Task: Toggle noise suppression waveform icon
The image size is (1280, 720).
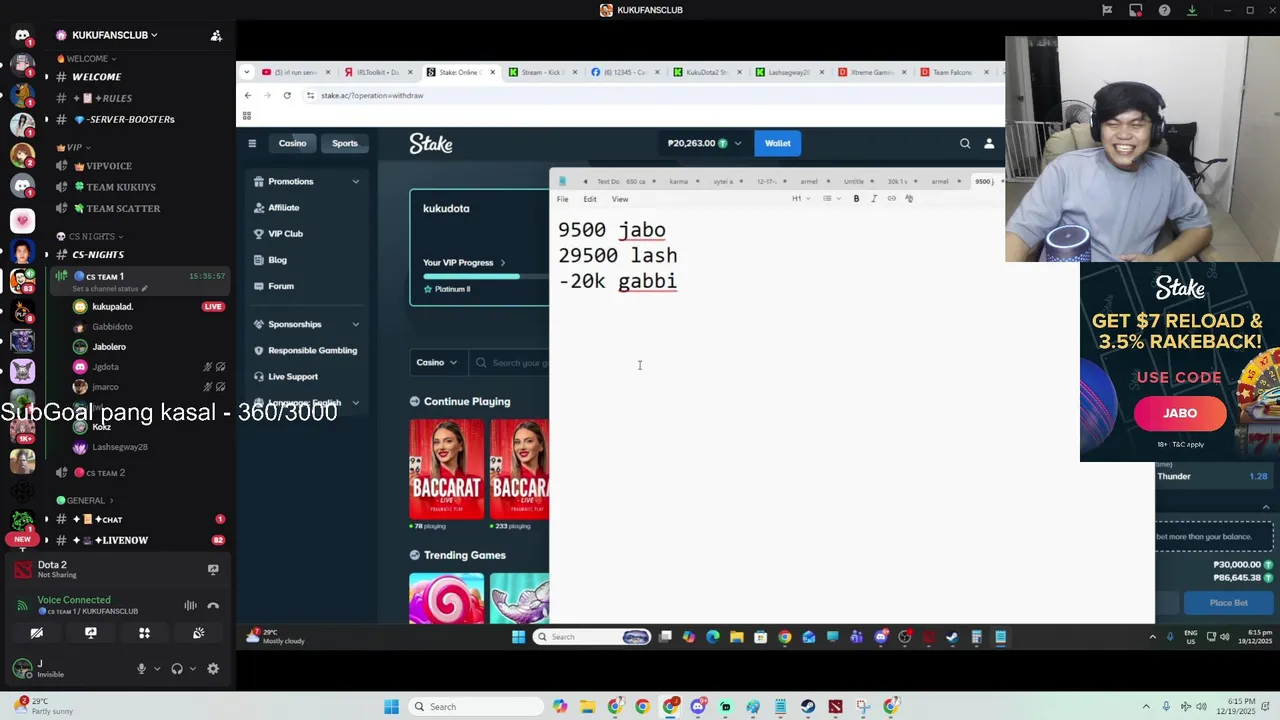Action: click(x=190, y=605)
